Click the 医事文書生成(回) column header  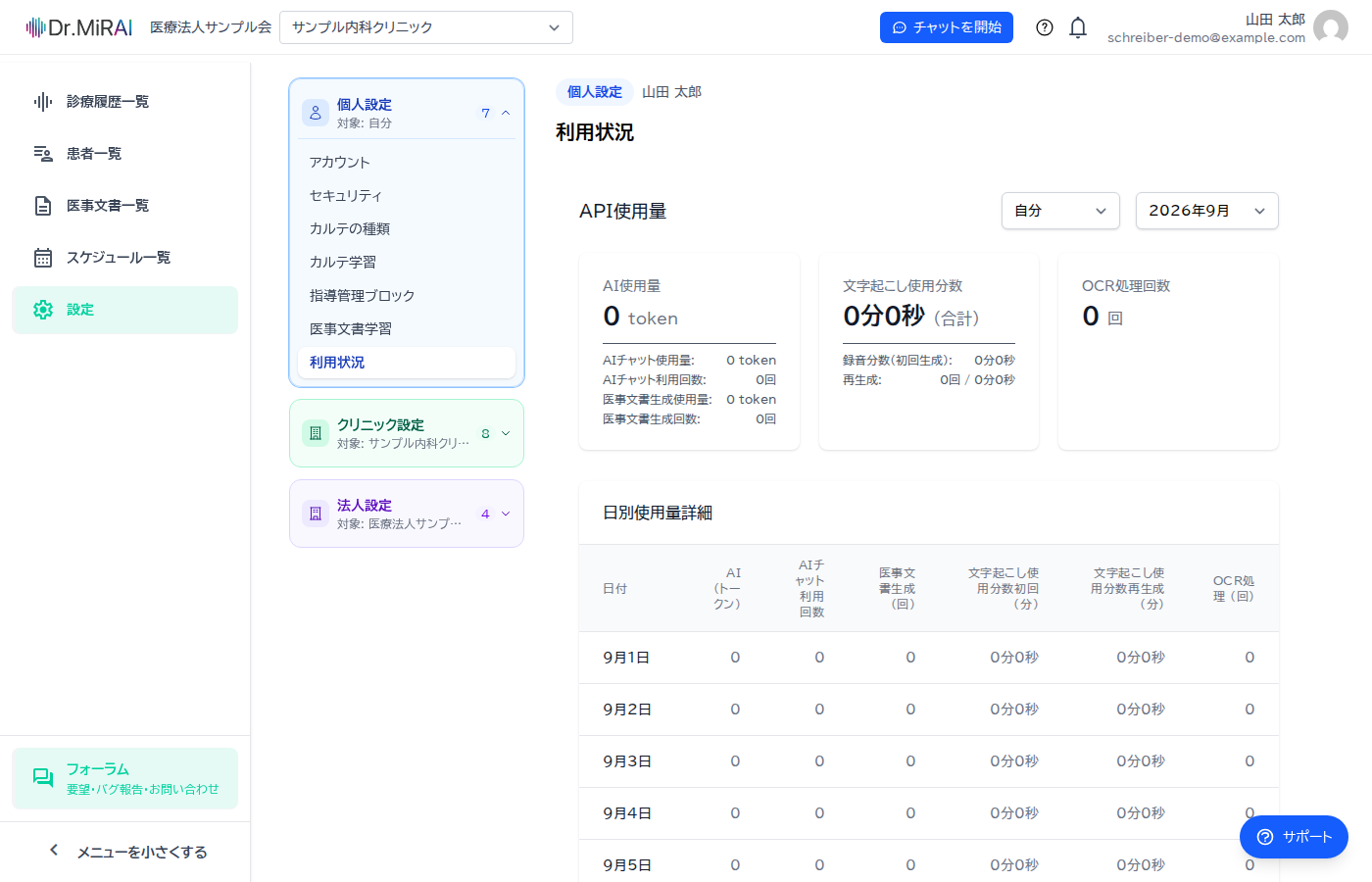(x=897, y=589)
